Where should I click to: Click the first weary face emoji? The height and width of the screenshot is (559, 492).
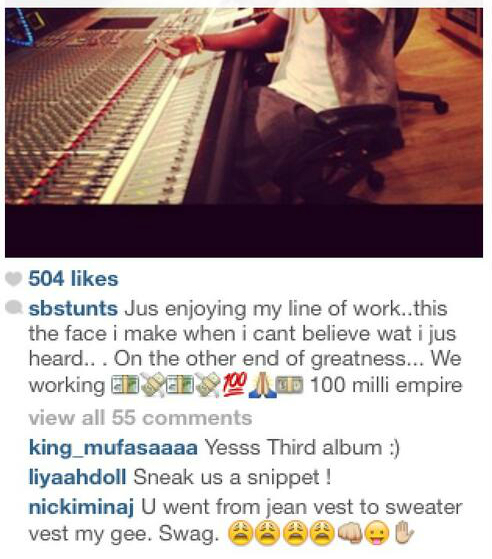240,533
